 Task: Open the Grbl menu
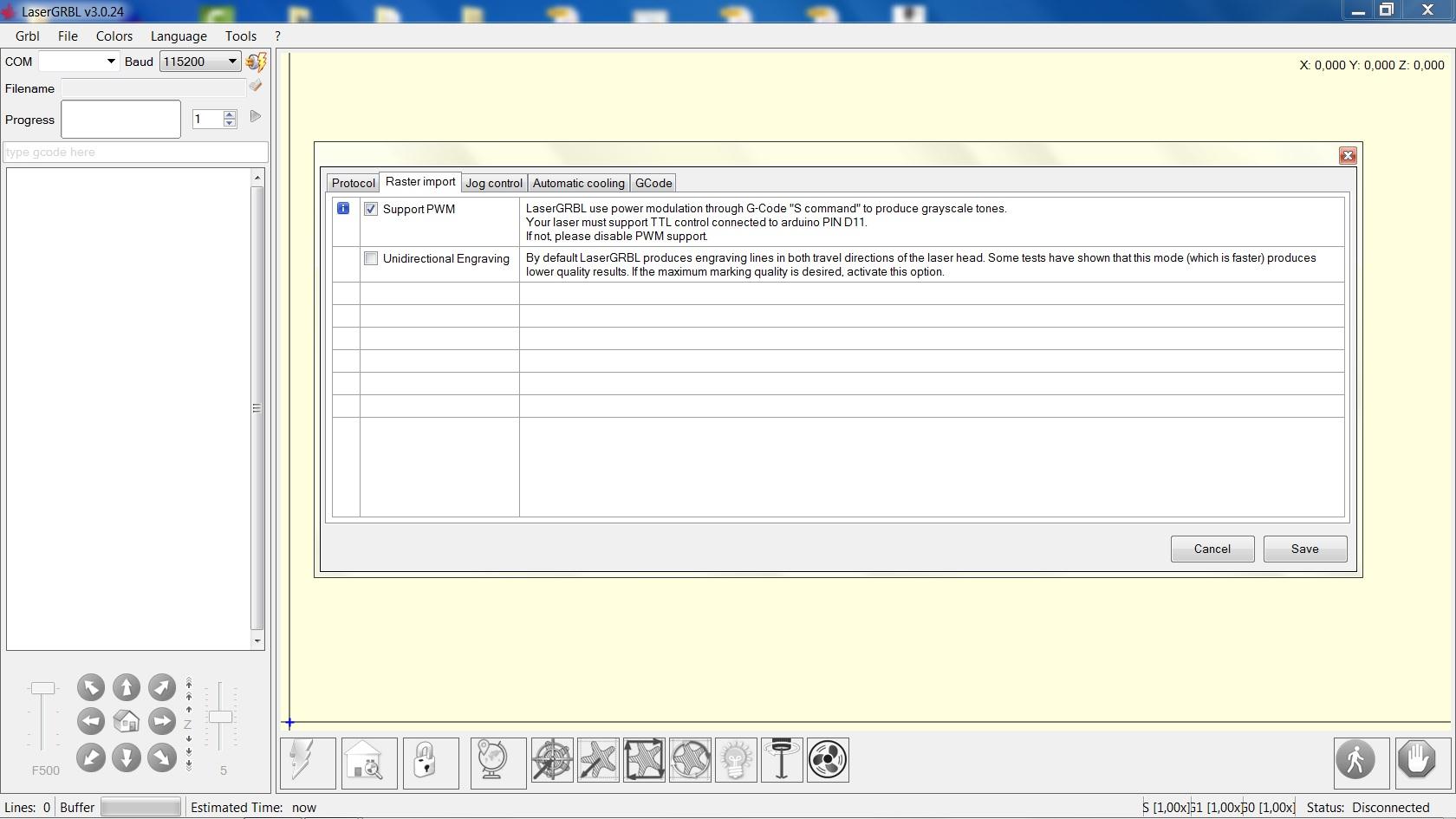(27, 36)
